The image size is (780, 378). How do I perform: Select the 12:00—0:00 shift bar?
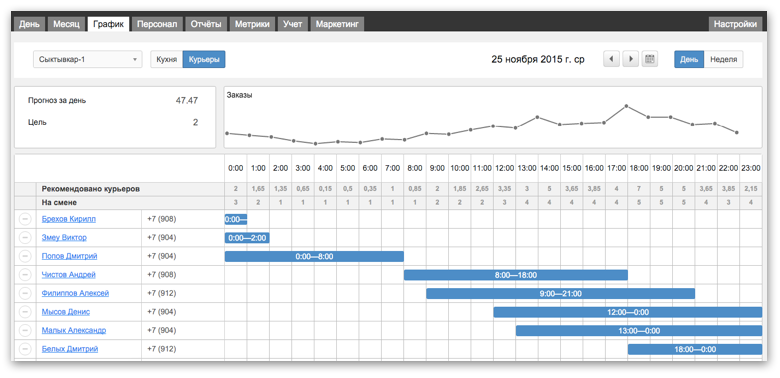(628, 312)
